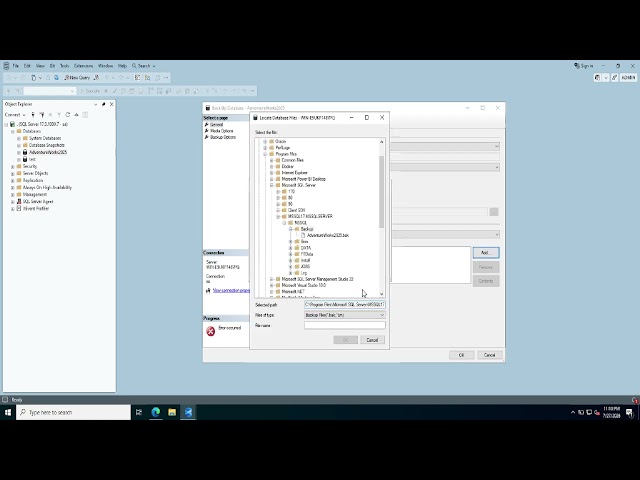Click the file tree scroll down arrow

382,294
